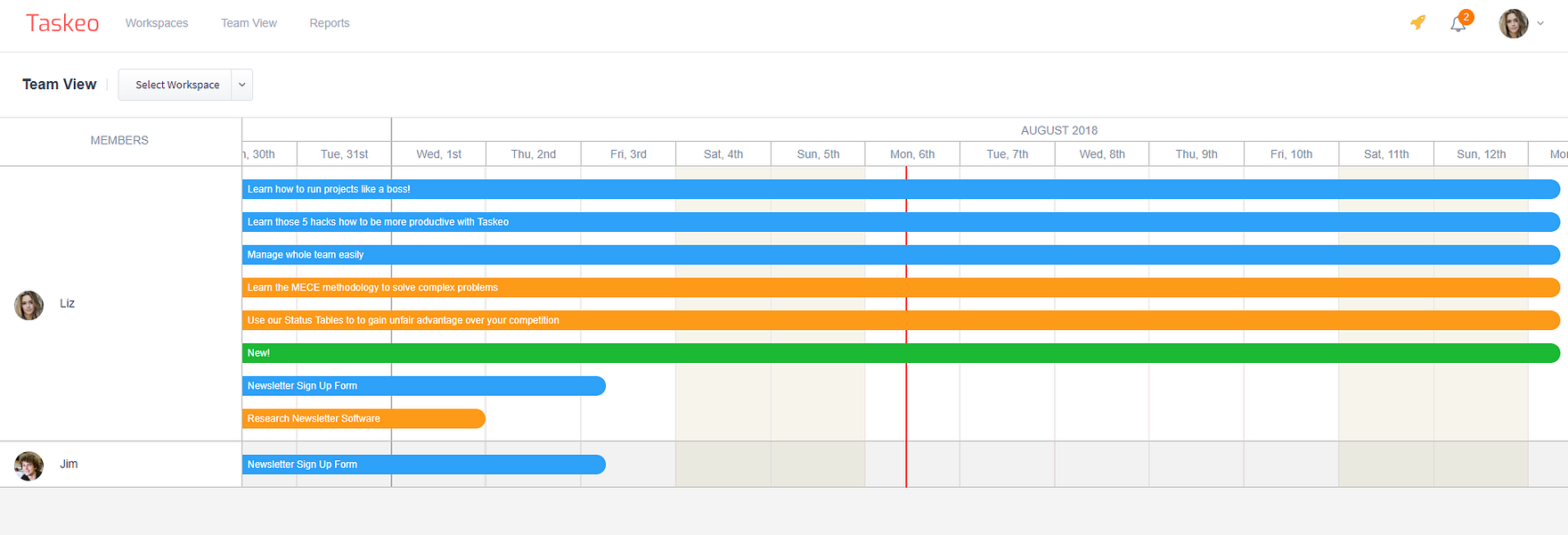This screenshot has height=535, width=1568.
Task: Click Liz's member avatar
Action: coord(29,305)
